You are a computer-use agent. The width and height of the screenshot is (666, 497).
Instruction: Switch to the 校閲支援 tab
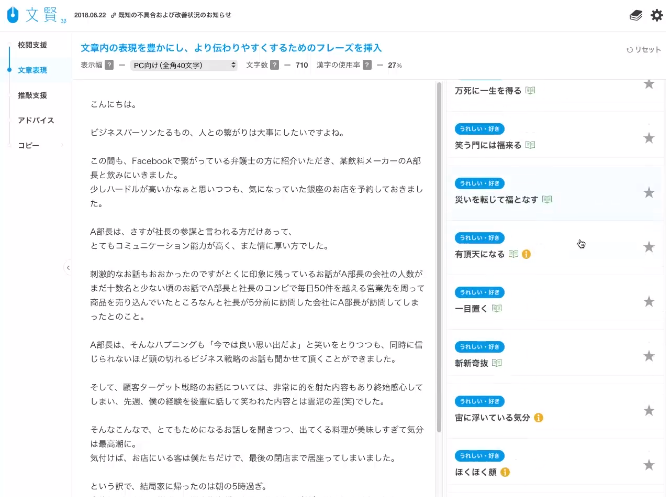coord(32,45)
